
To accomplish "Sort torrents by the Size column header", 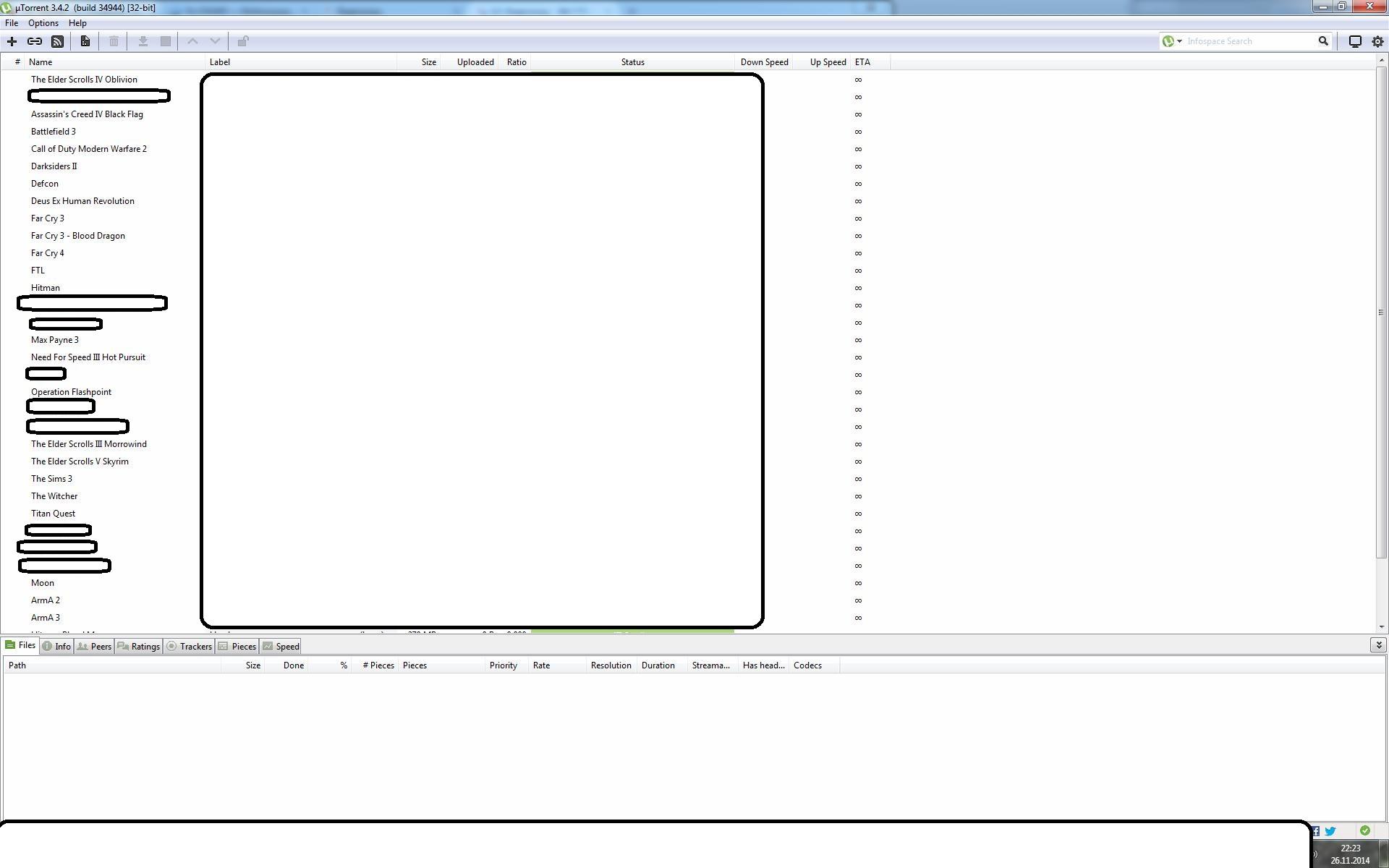I will [x=418, y=62].
